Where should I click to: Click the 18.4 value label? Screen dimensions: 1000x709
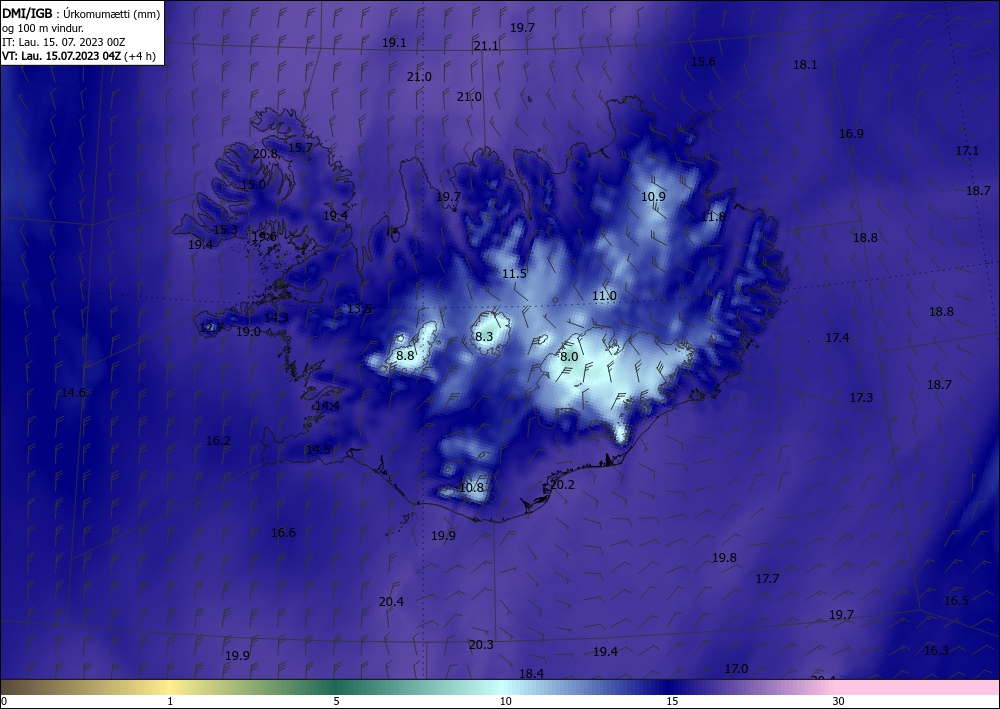pos(531,674)
